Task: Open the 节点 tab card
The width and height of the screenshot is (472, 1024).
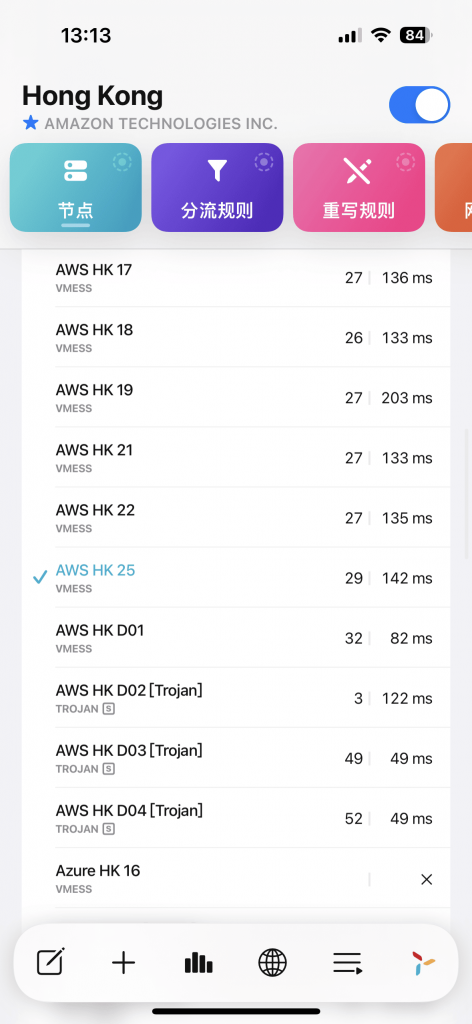Action: 76,187
